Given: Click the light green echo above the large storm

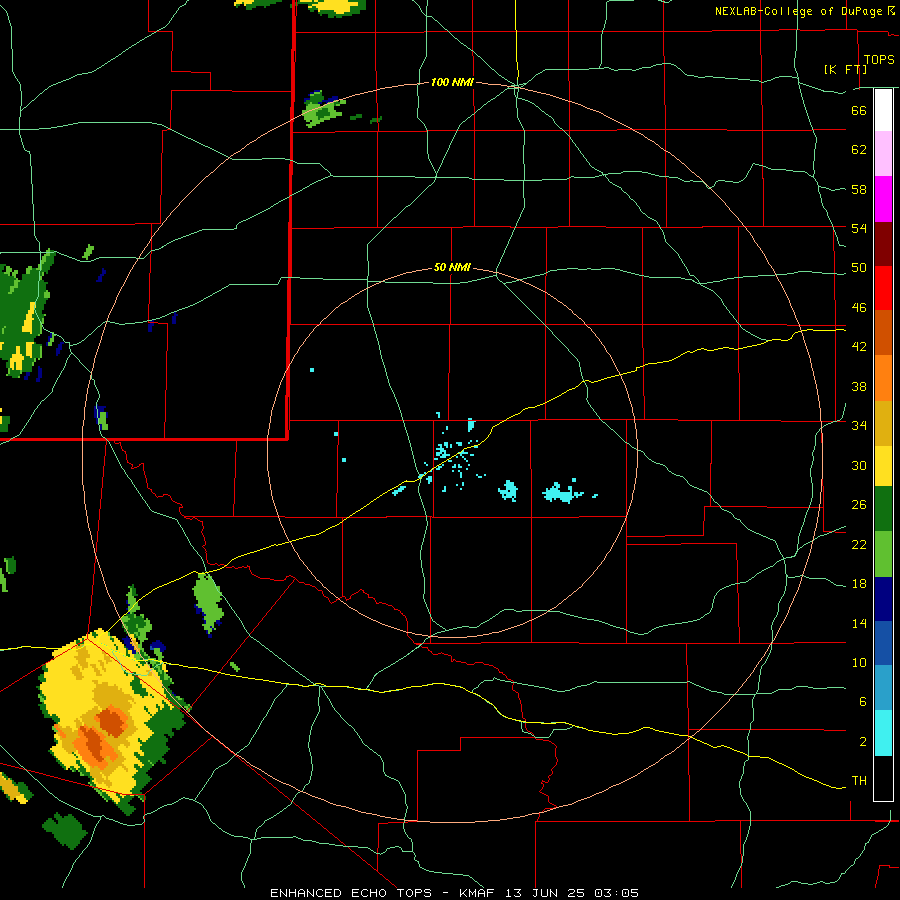Looking at the screenshot, I should pyautogui.click(x=208, y=603).
